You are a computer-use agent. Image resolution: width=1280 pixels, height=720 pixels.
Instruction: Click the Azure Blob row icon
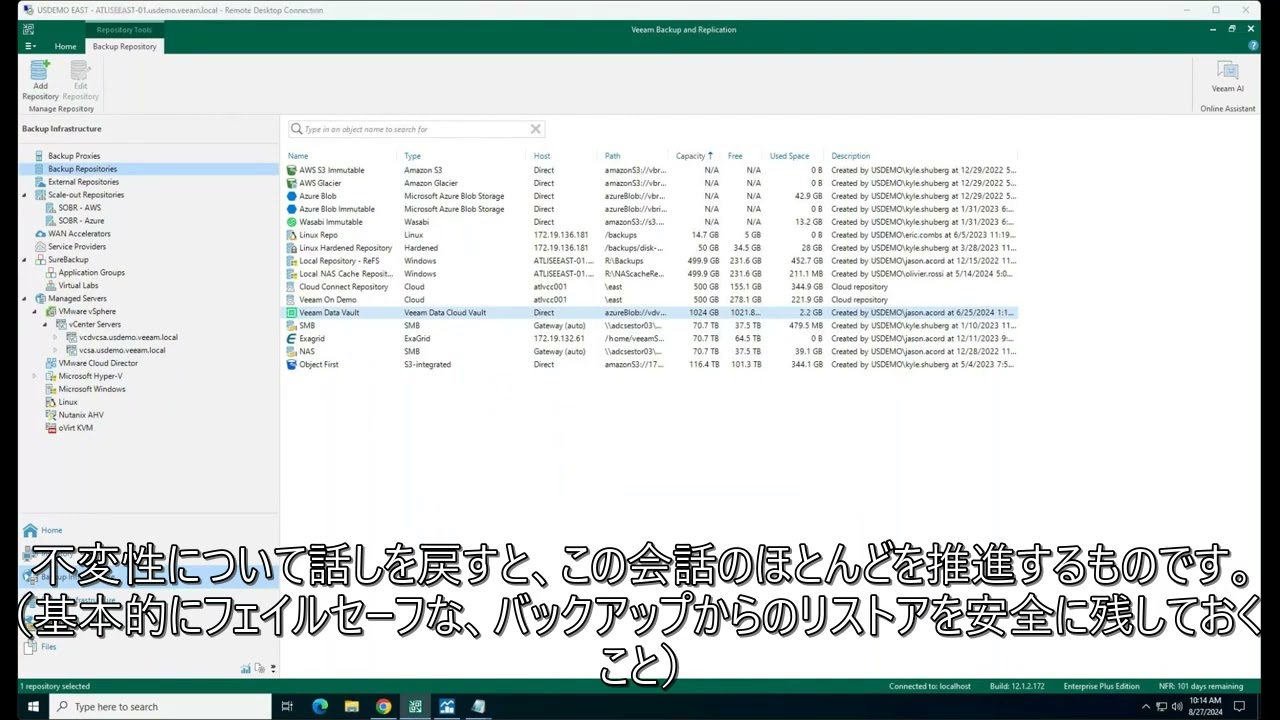291,196
